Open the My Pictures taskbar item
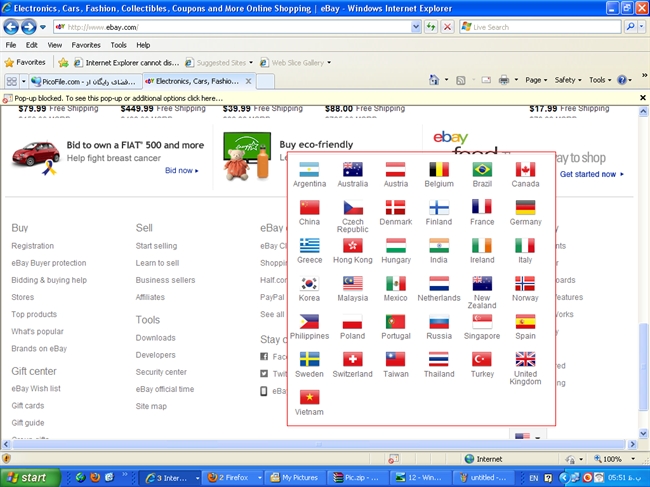This screenshot has width=650, height=487. 295,477
